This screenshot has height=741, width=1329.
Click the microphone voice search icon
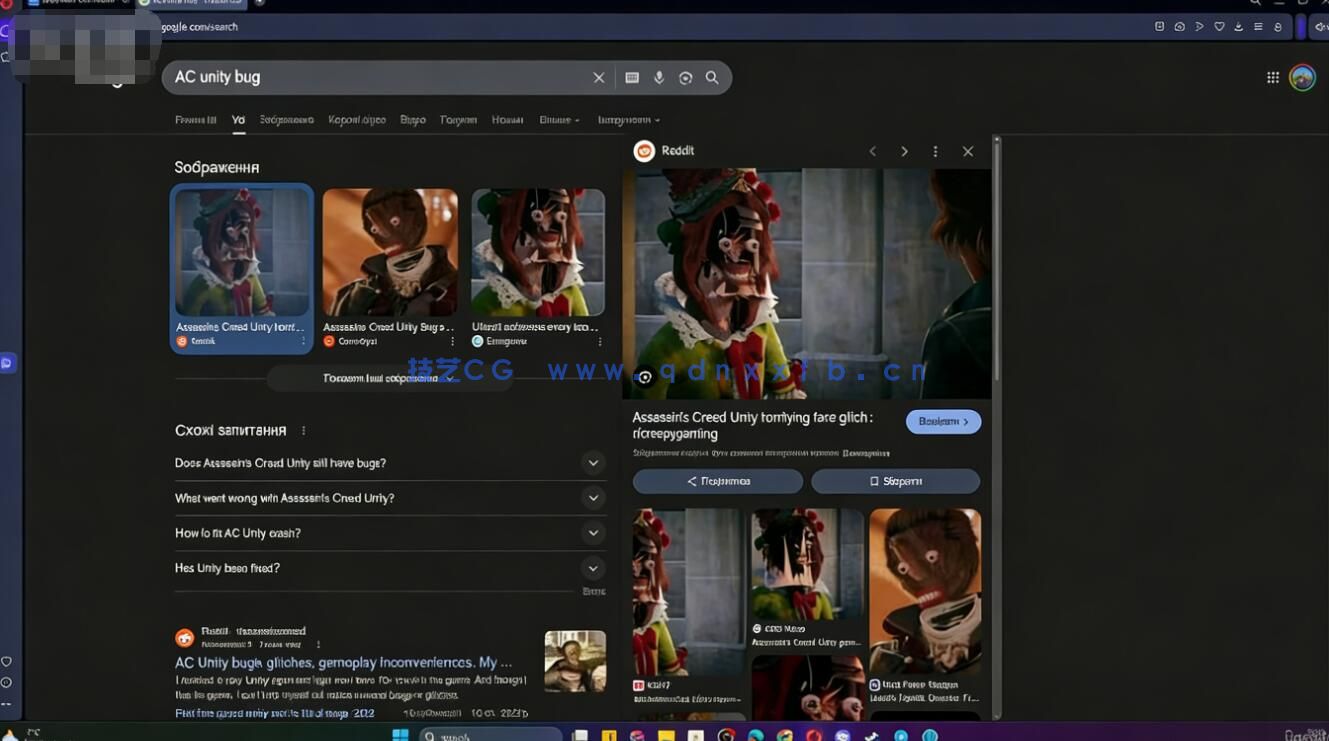tap(659, 78)
